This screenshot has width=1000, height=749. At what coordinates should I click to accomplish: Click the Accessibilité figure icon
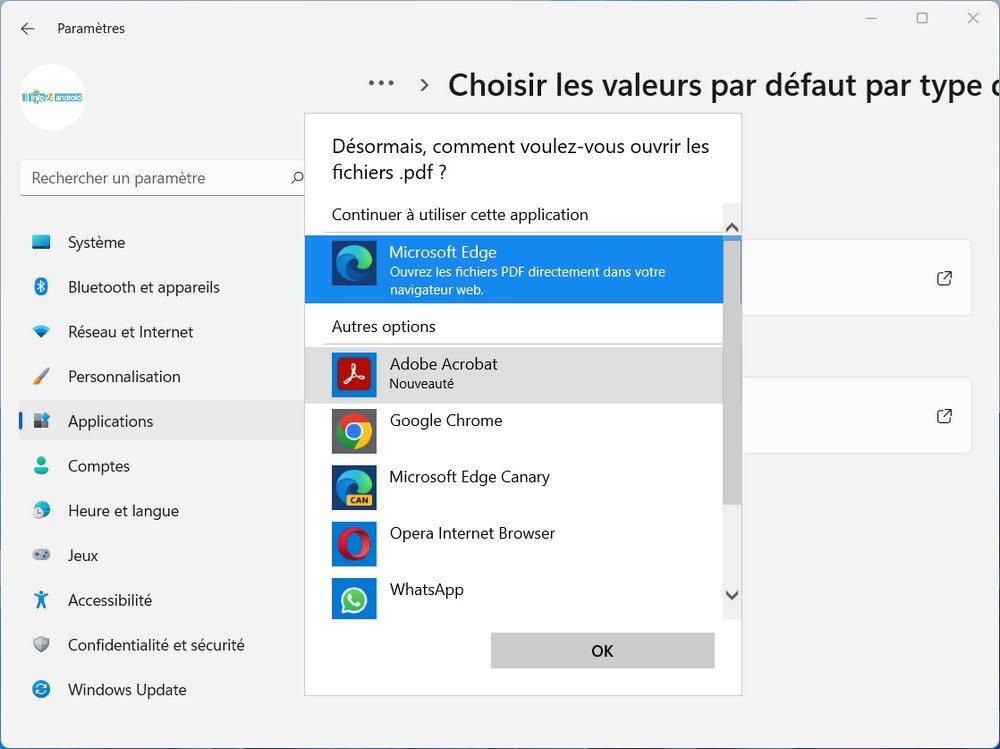(x=41, y=600)
